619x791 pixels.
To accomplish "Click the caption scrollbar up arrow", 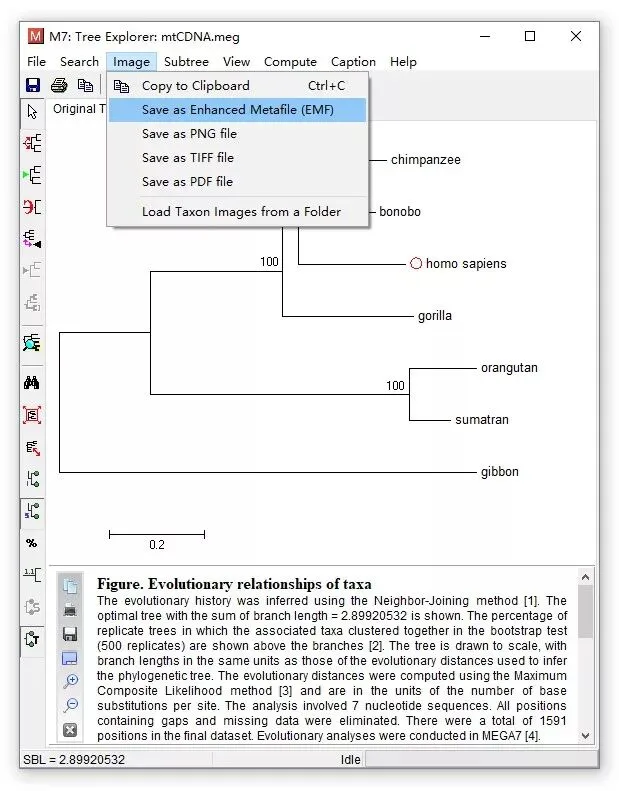I will tap(585, 577).
